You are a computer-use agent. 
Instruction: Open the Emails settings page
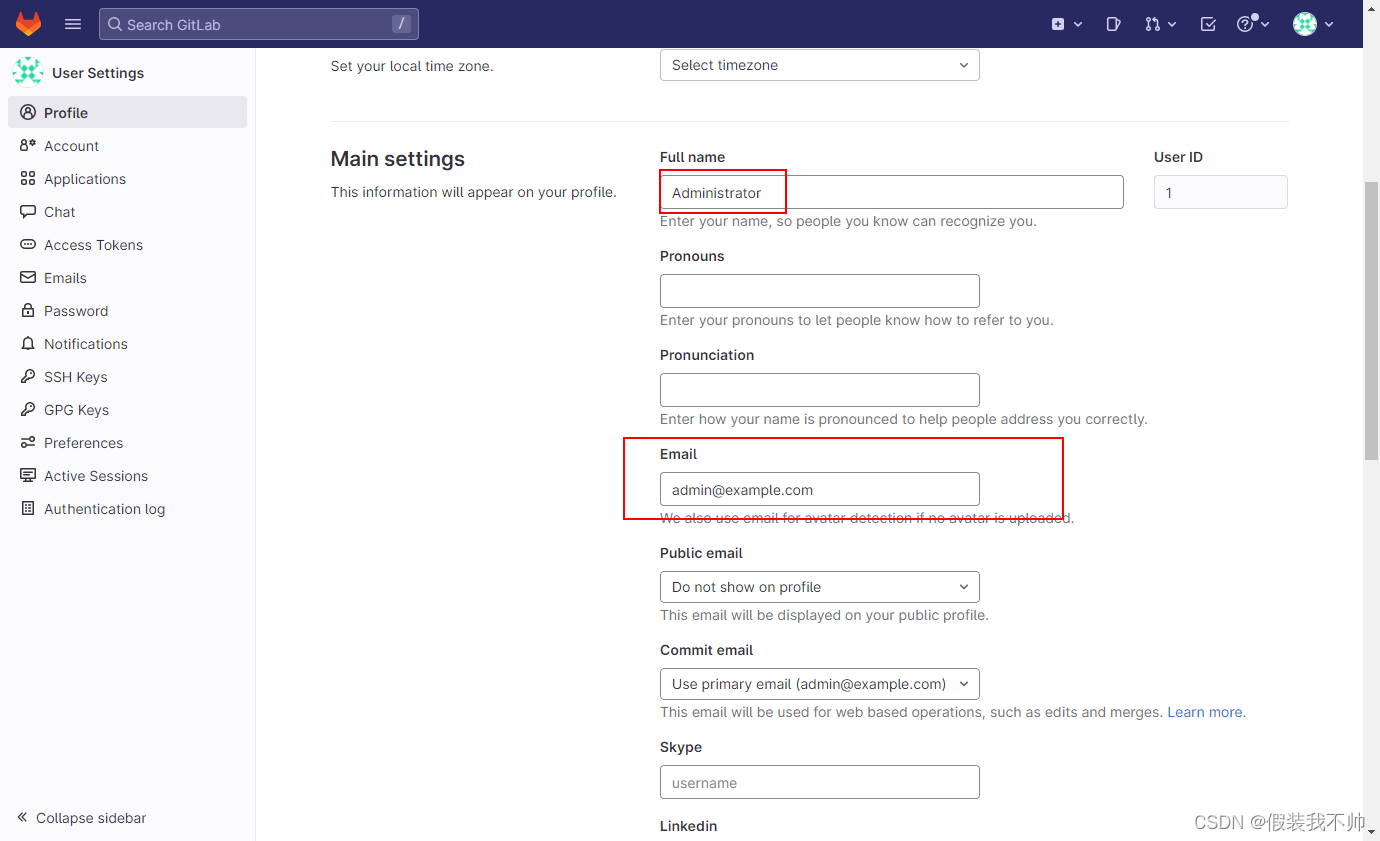point(127,278)
